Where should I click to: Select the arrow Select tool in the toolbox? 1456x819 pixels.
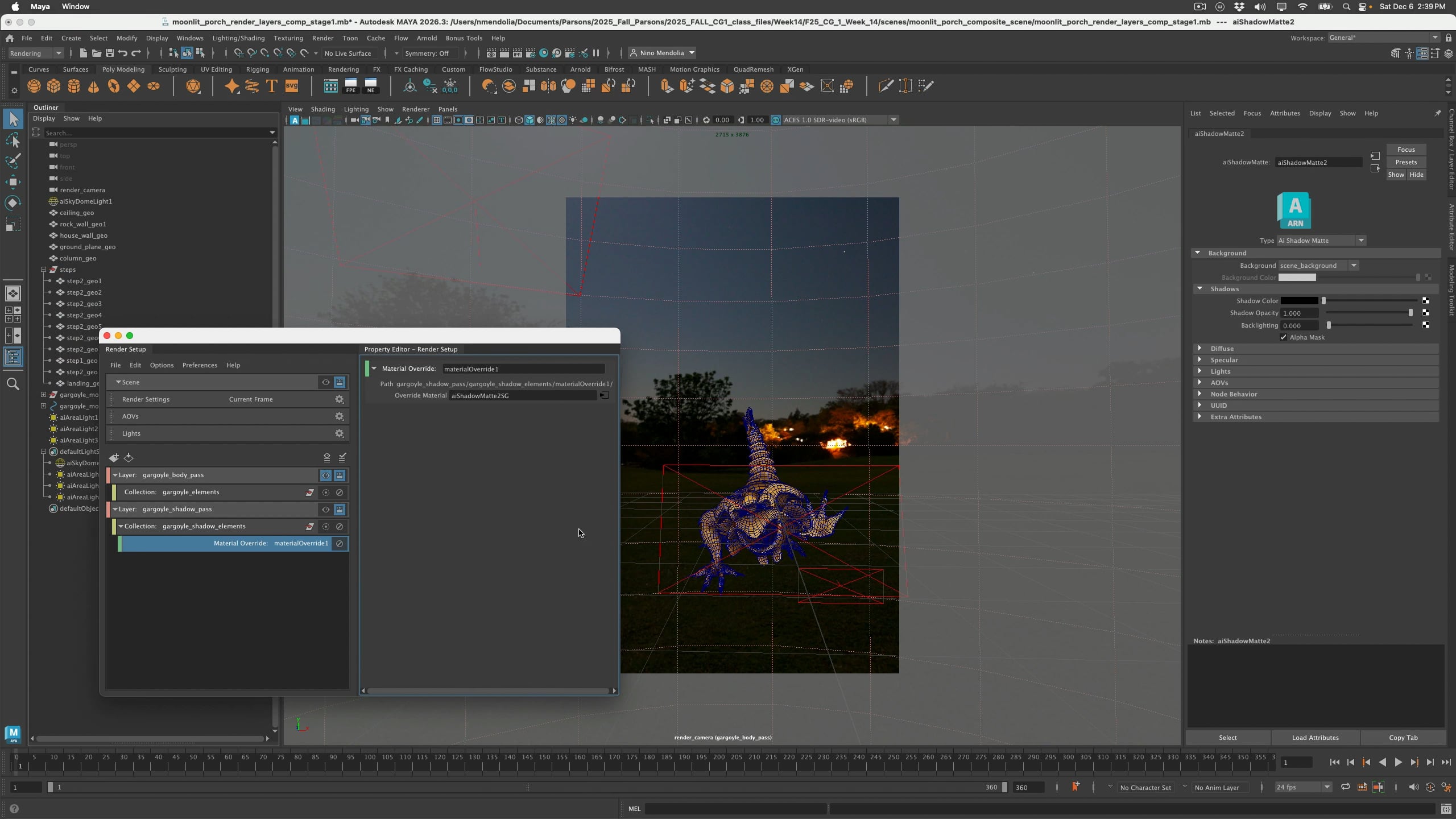point(13,119)
